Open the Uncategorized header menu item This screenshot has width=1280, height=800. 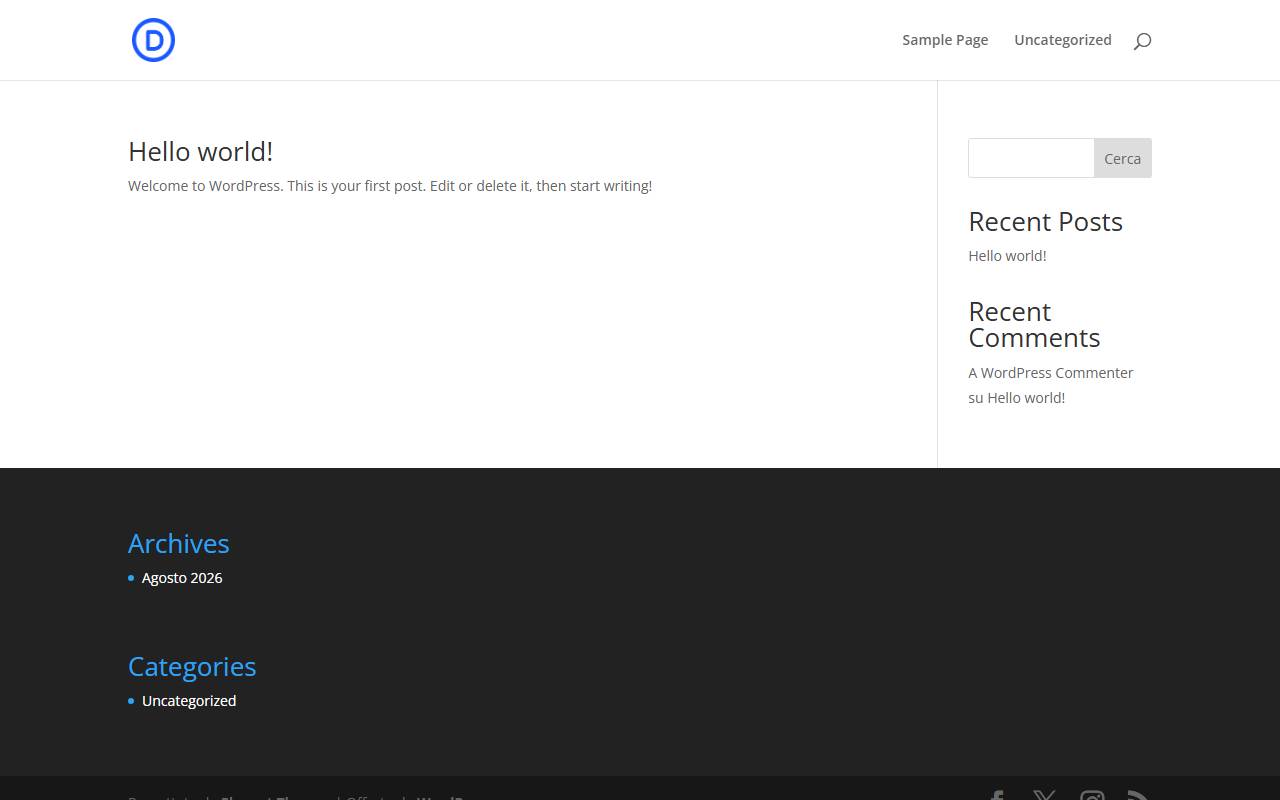(x=1063, y=40)
